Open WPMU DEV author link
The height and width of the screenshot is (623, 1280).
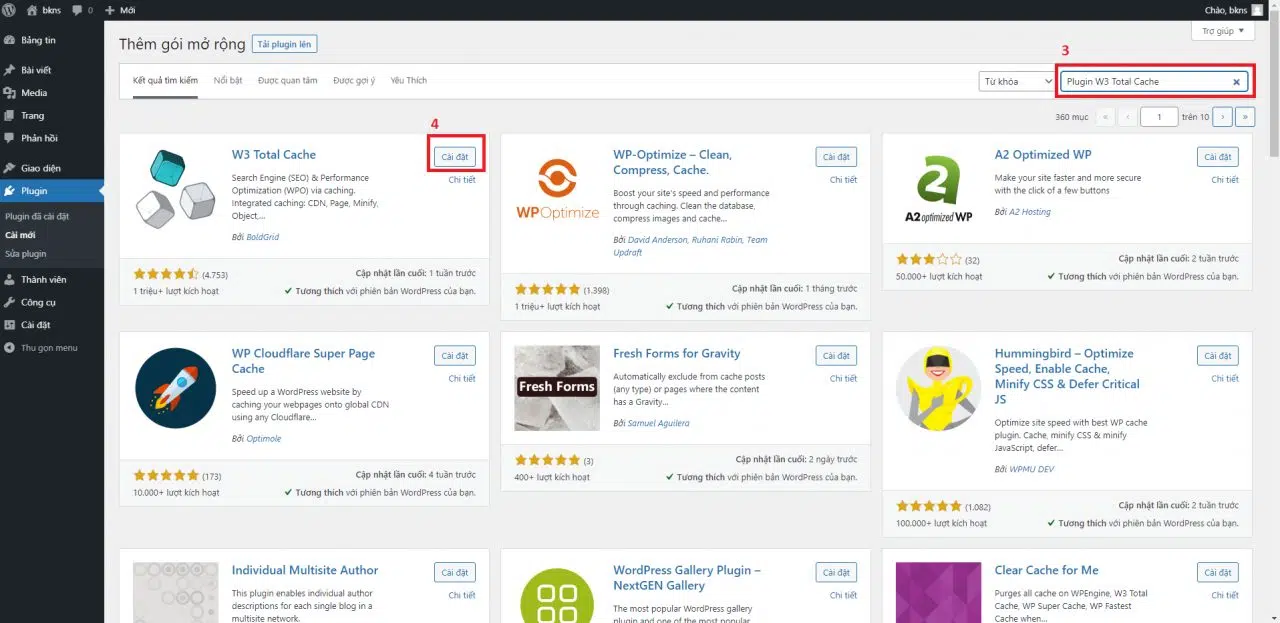(1031, 469)
